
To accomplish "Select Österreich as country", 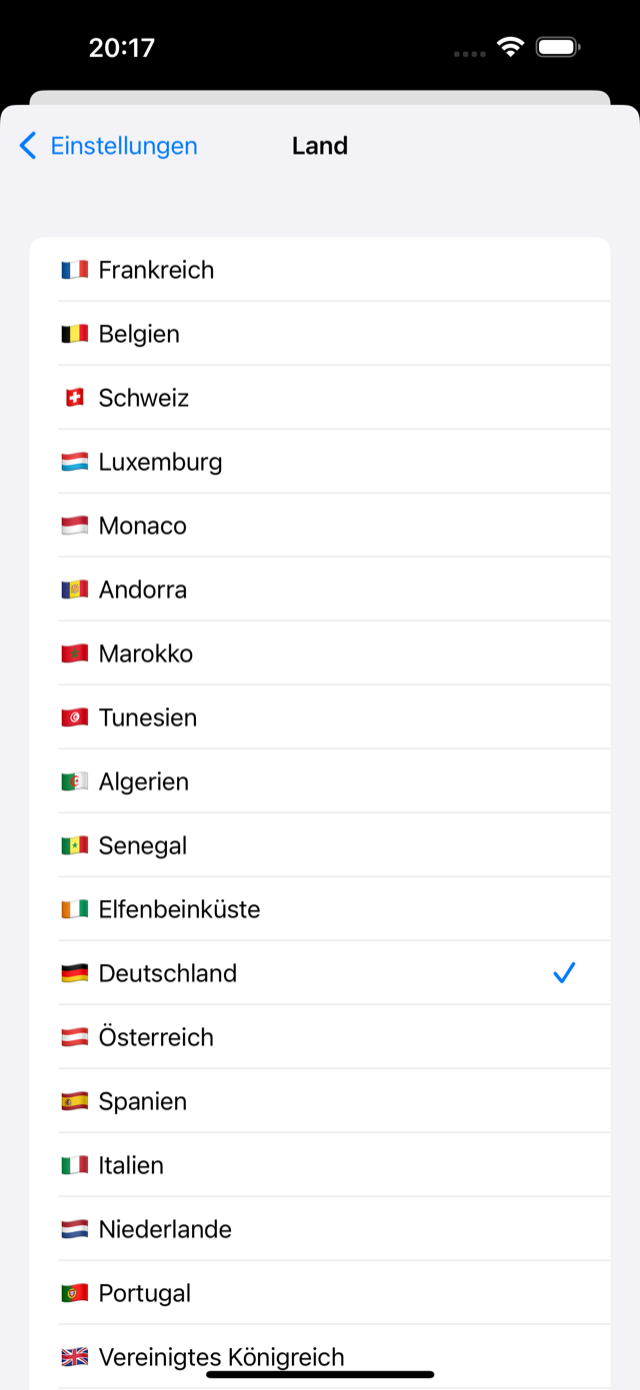I will tap(320, 1037).
